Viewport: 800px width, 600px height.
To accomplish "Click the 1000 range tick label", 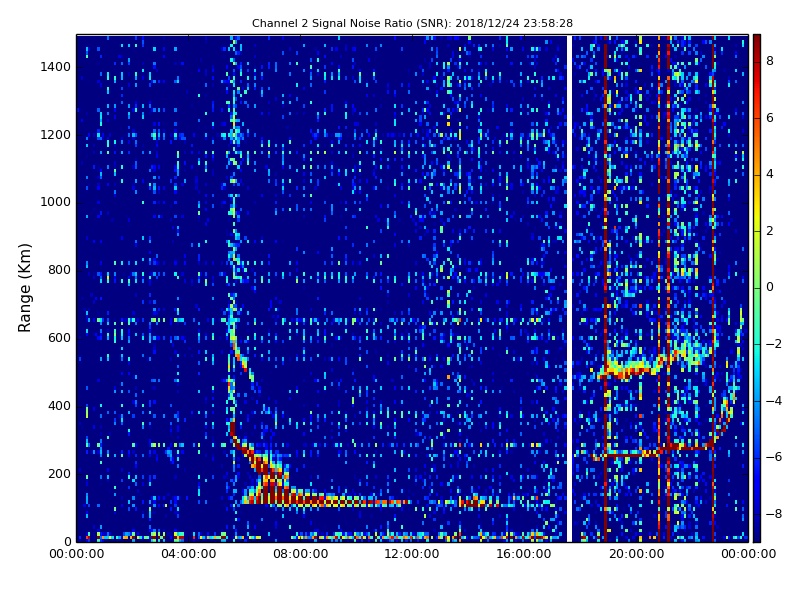I will coord(55,202).
